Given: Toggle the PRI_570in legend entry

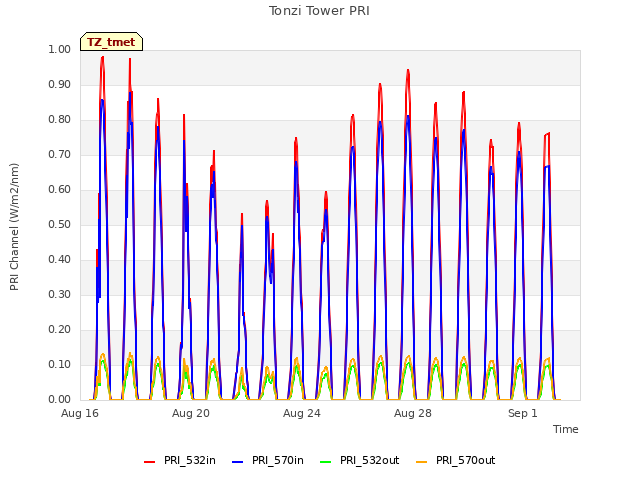Looking at the screenshot, I should (267, 460).
